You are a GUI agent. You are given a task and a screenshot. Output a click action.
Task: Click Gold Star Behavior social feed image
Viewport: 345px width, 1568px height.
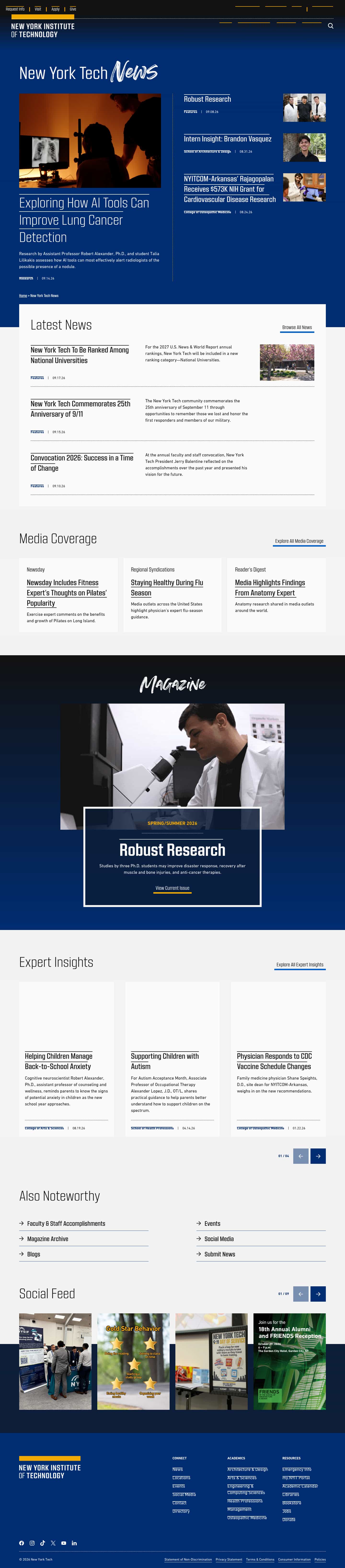tap(133, 1362)
